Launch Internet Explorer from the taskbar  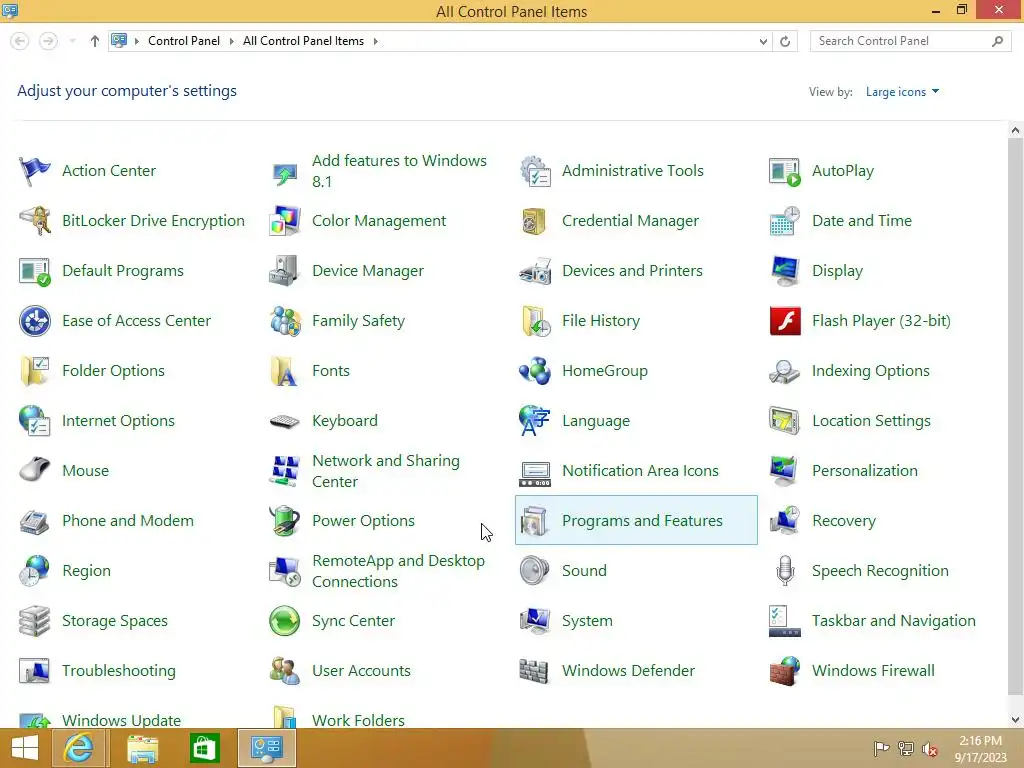point(78,748)
